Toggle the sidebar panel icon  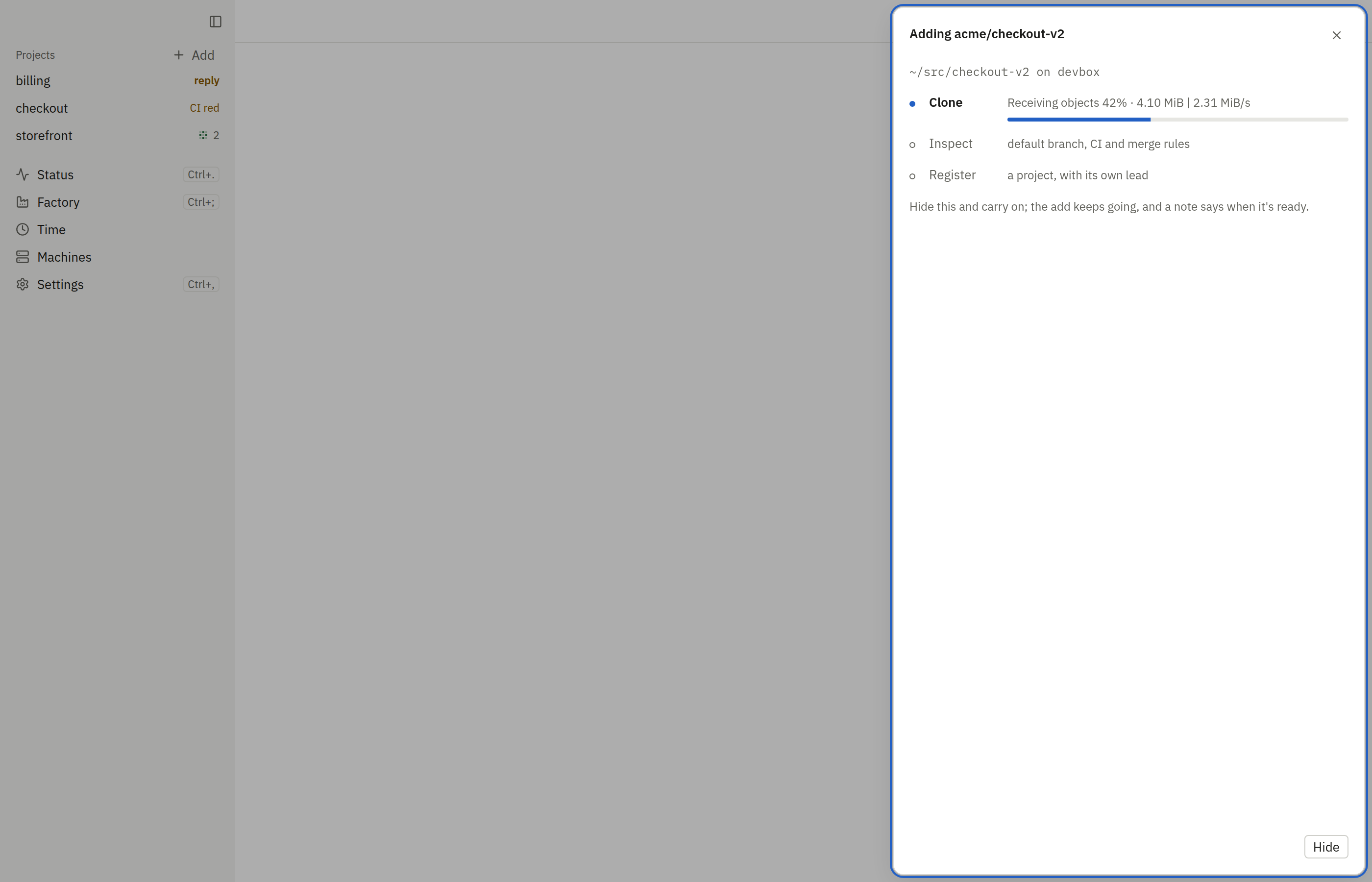click(215, 22)
